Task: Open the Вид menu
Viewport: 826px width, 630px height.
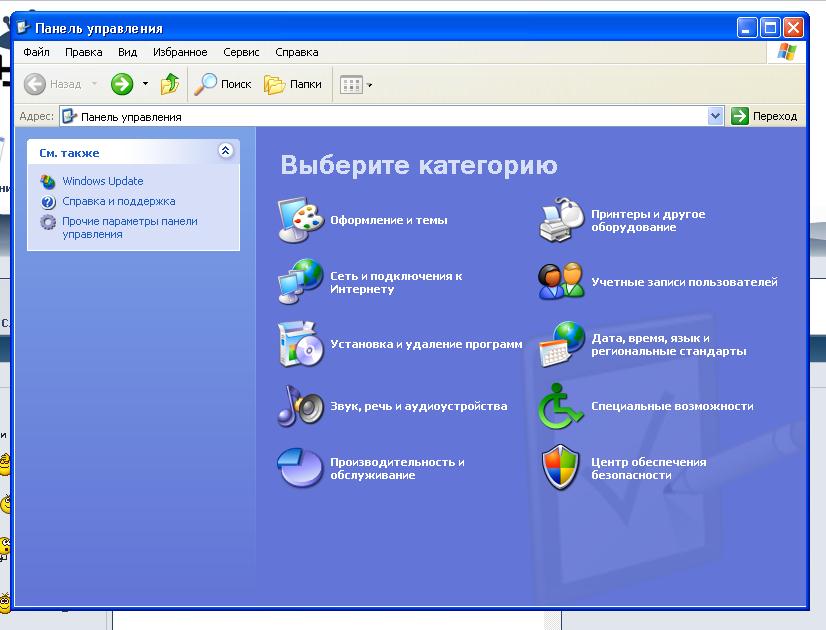Action: (127, 52)
